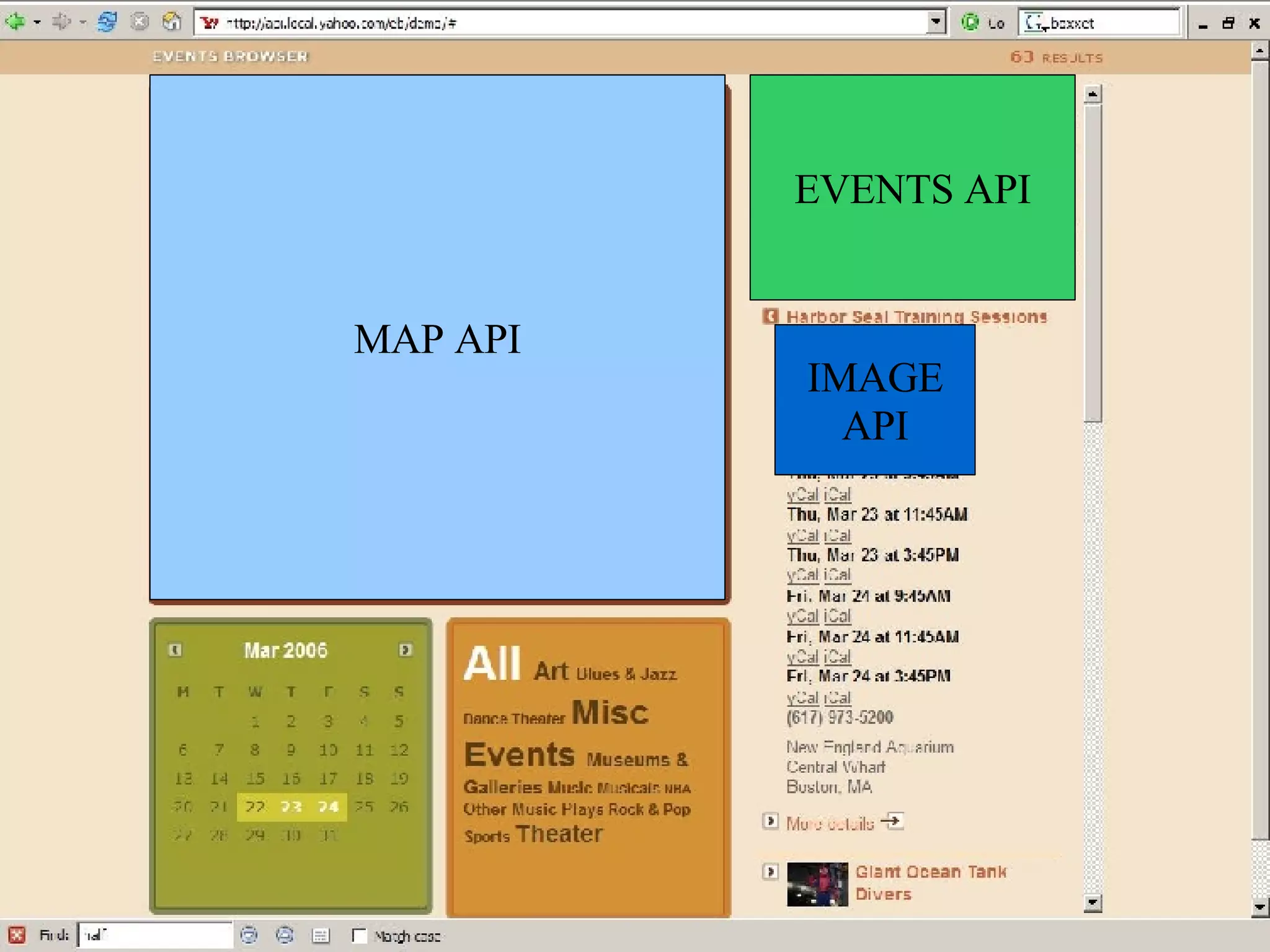Open the Giant Ocean Tank Divers thumbnail
This screenshot has height=952, width=1270.
click(x=817, y=884)
